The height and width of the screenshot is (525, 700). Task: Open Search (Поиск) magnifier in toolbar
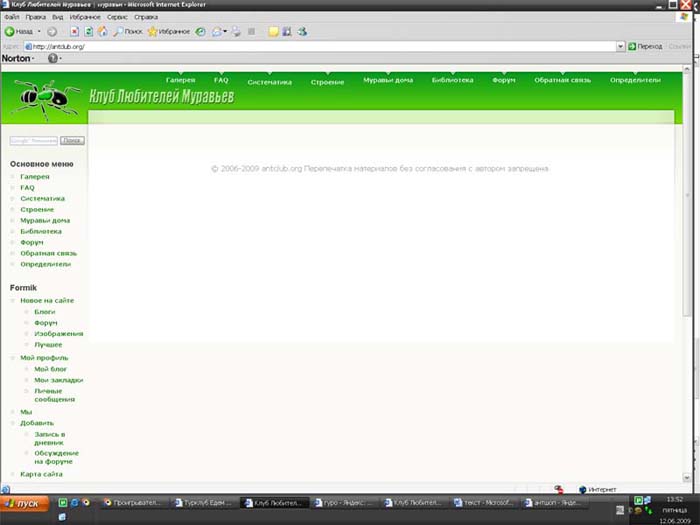(x=118, y=32)
